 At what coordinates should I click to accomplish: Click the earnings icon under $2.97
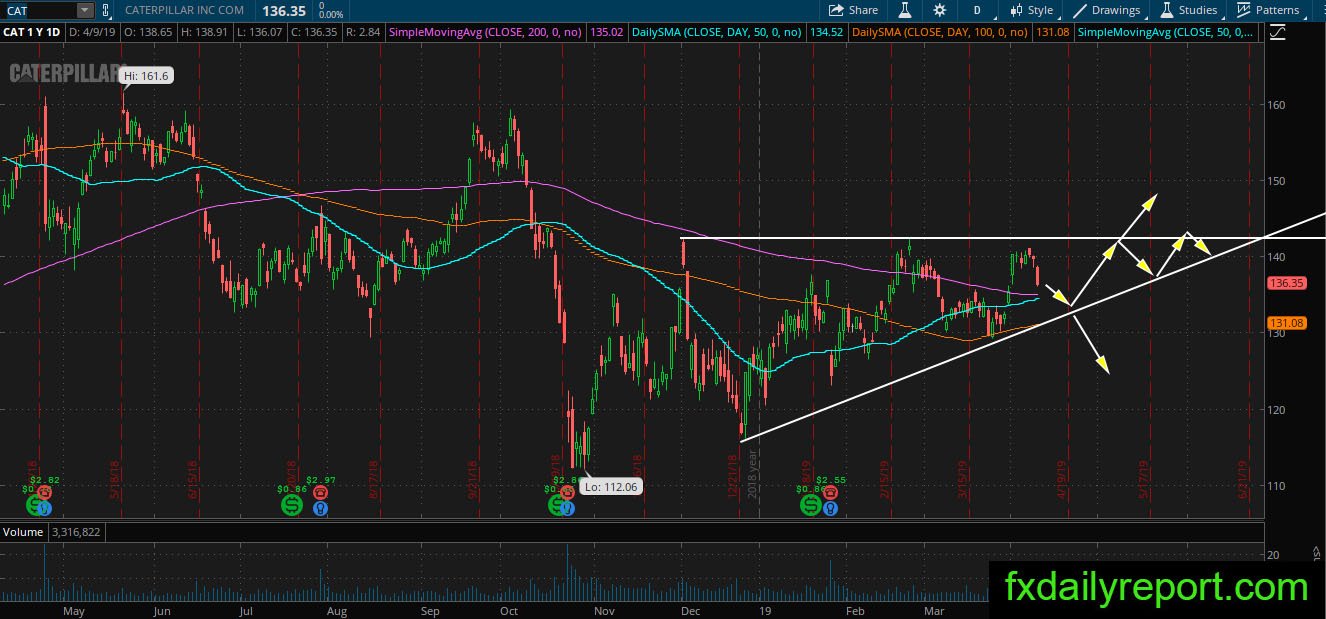[x=320, y=494]
